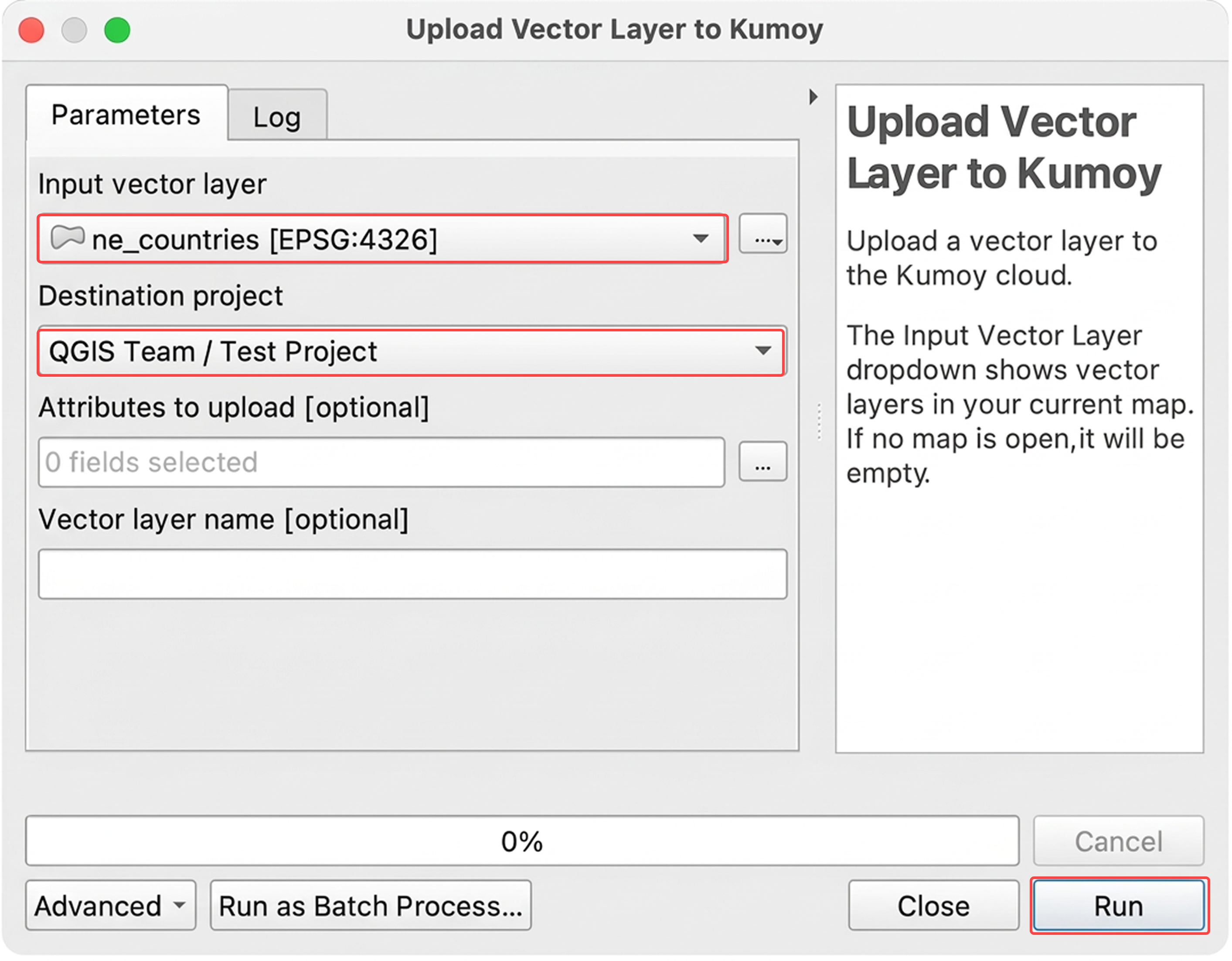Click the fields selected attributes box
Viewport: 1232px width, 961px height.
[381, 462]
